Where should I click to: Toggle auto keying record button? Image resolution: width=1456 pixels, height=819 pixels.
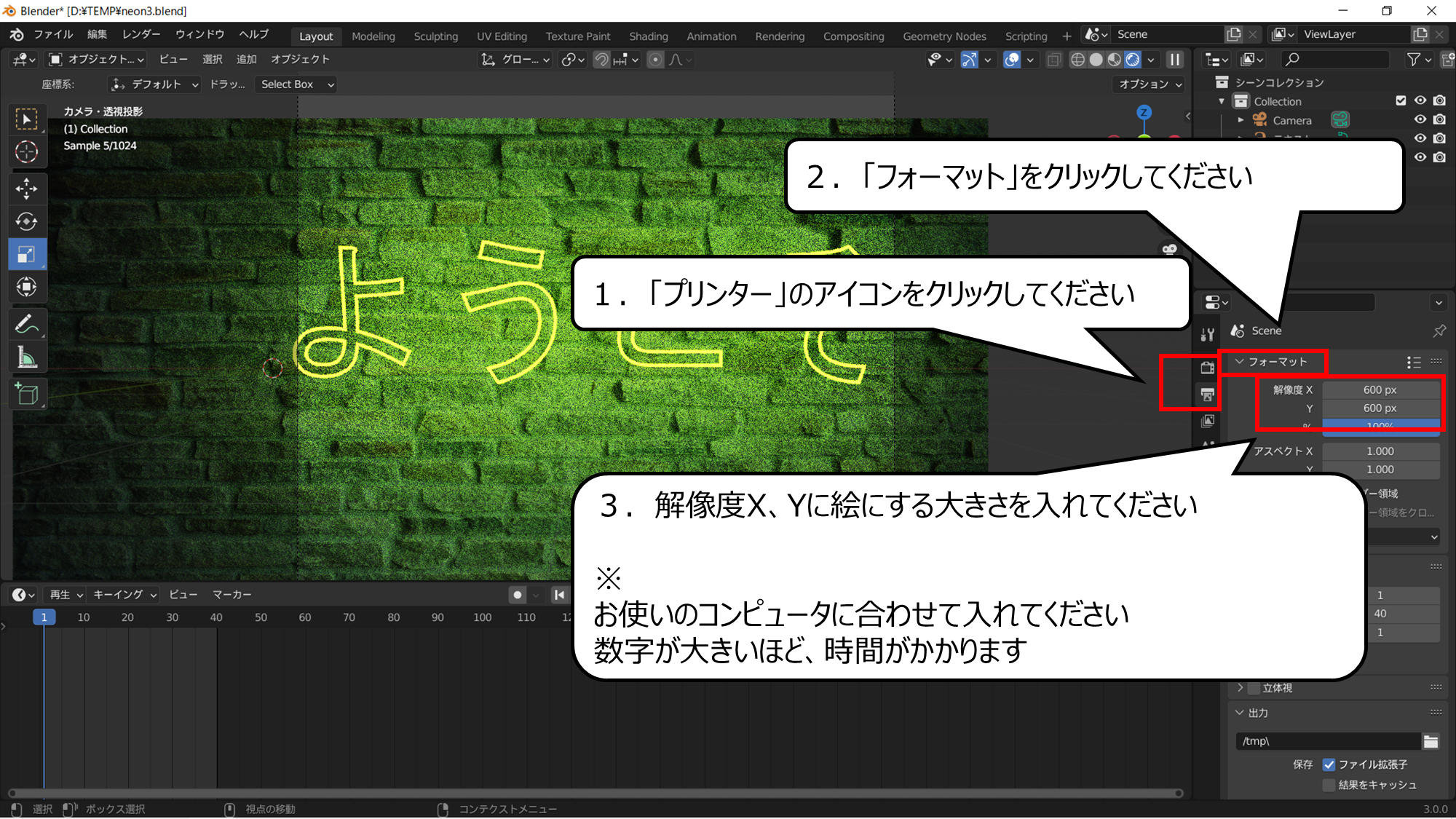point(518,595)
